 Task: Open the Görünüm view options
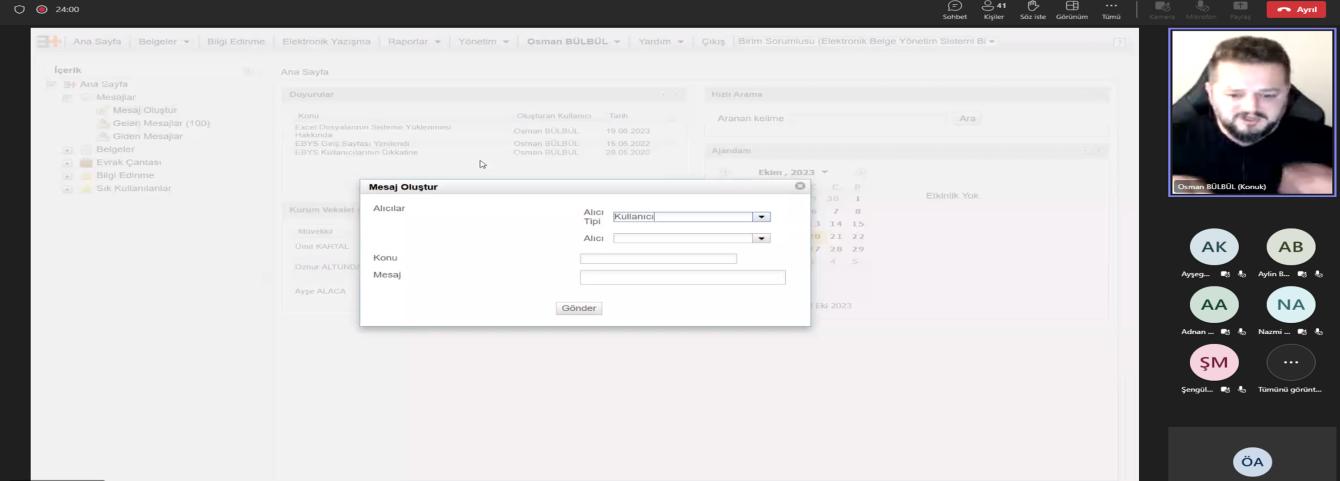point(1072,9)
